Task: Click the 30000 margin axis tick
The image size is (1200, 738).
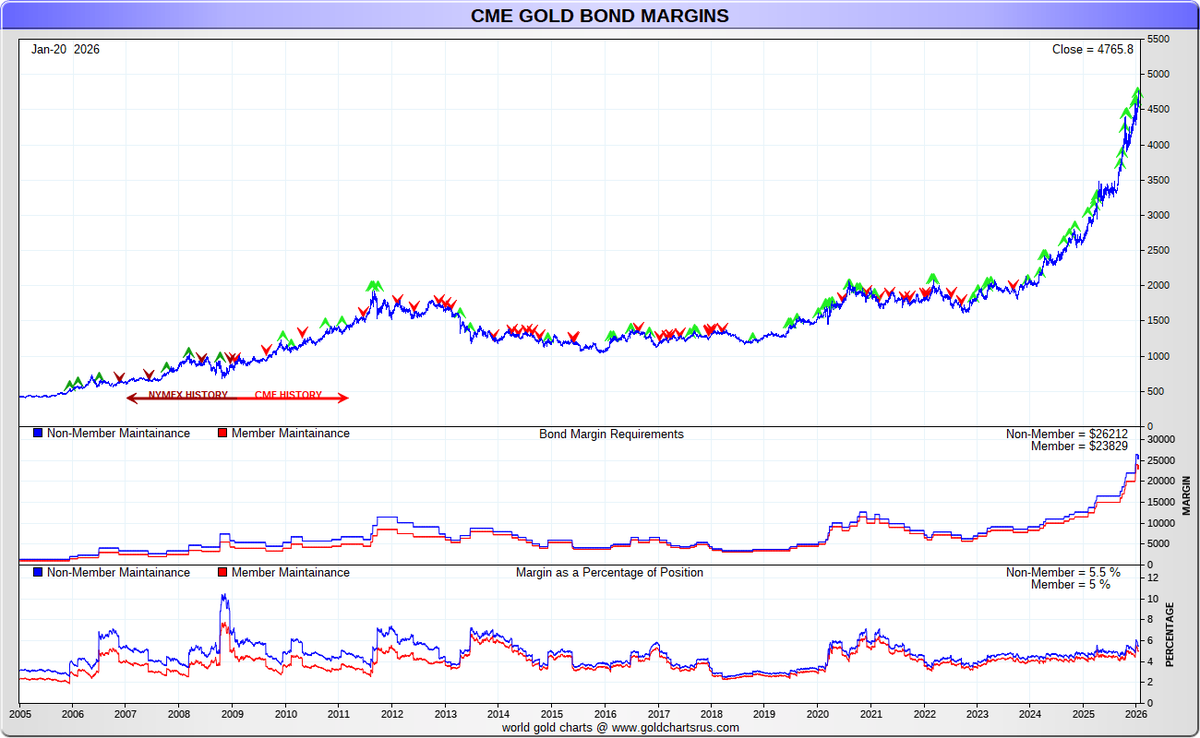Action: [x=1161, y=439]
